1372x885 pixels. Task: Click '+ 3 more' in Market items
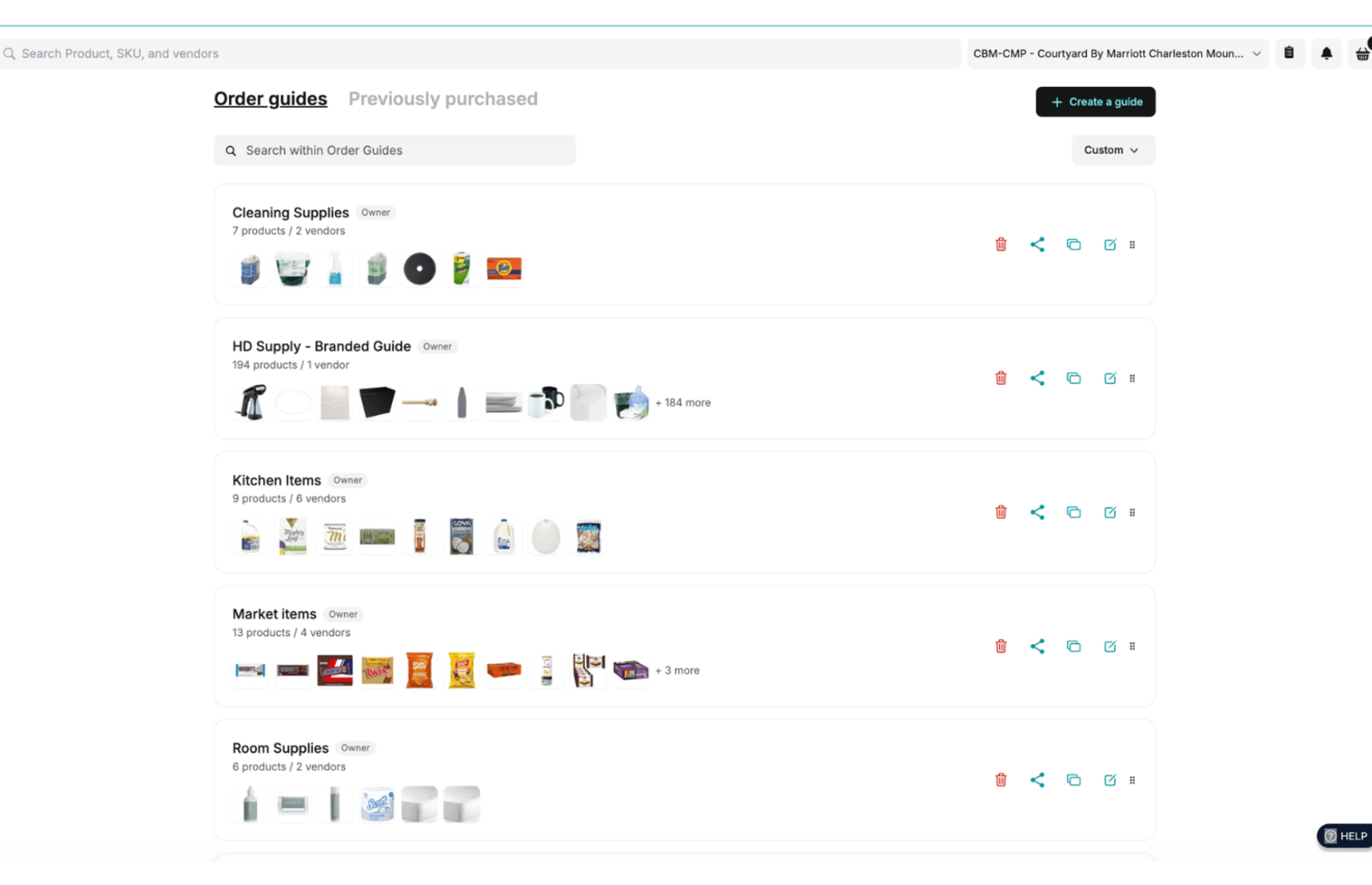pyautogui.click(x=677, y=671)
